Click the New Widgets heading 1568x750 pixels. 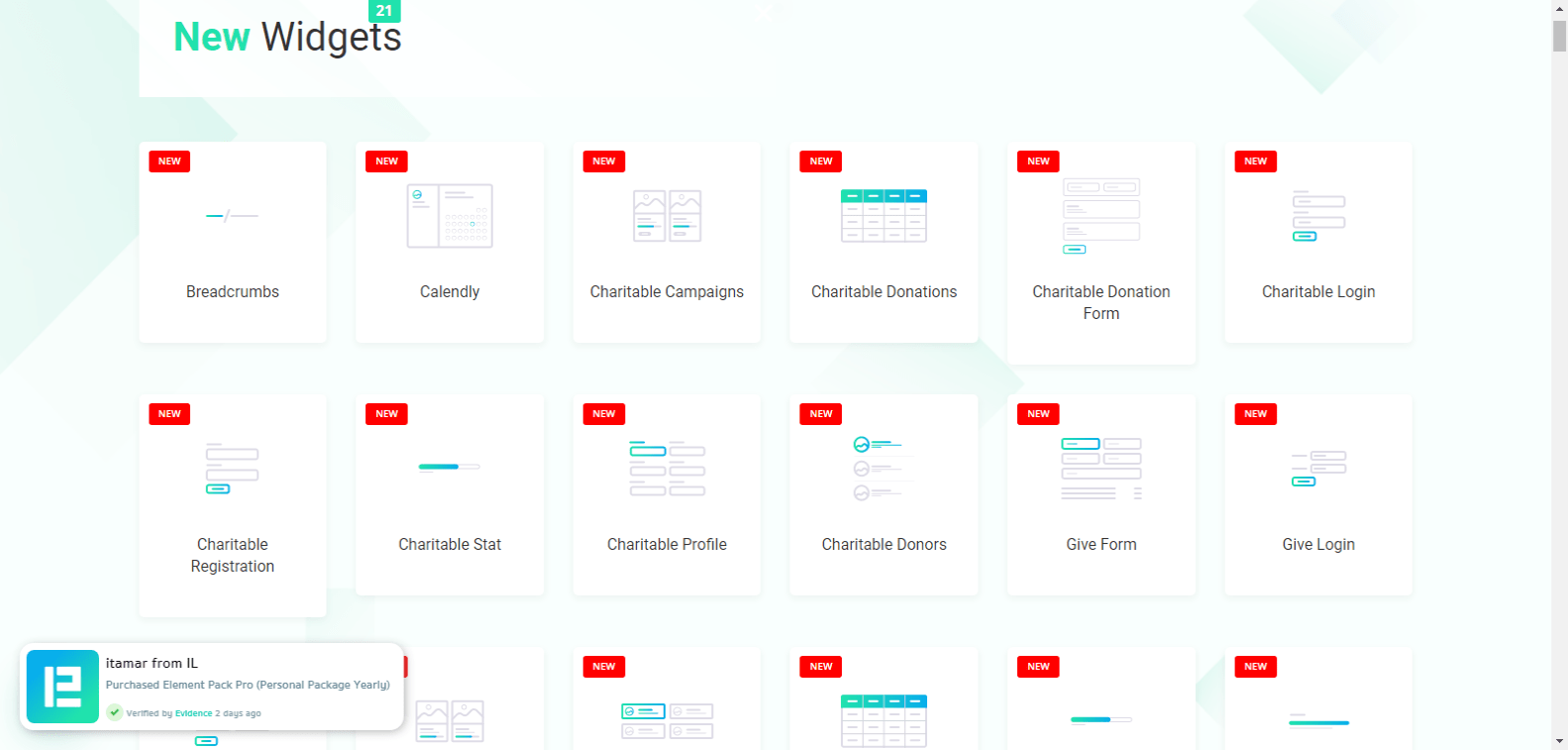click(x=287, y=38)
